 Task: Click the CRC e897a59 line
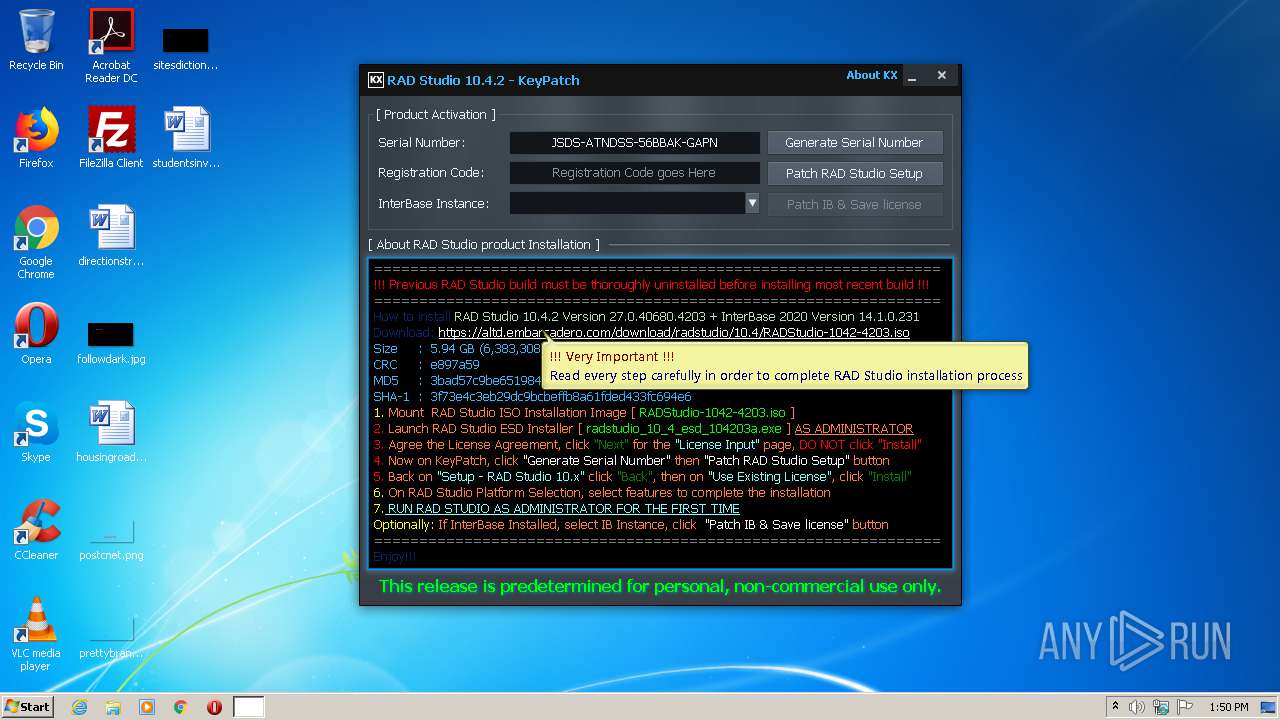click(426, 365)
